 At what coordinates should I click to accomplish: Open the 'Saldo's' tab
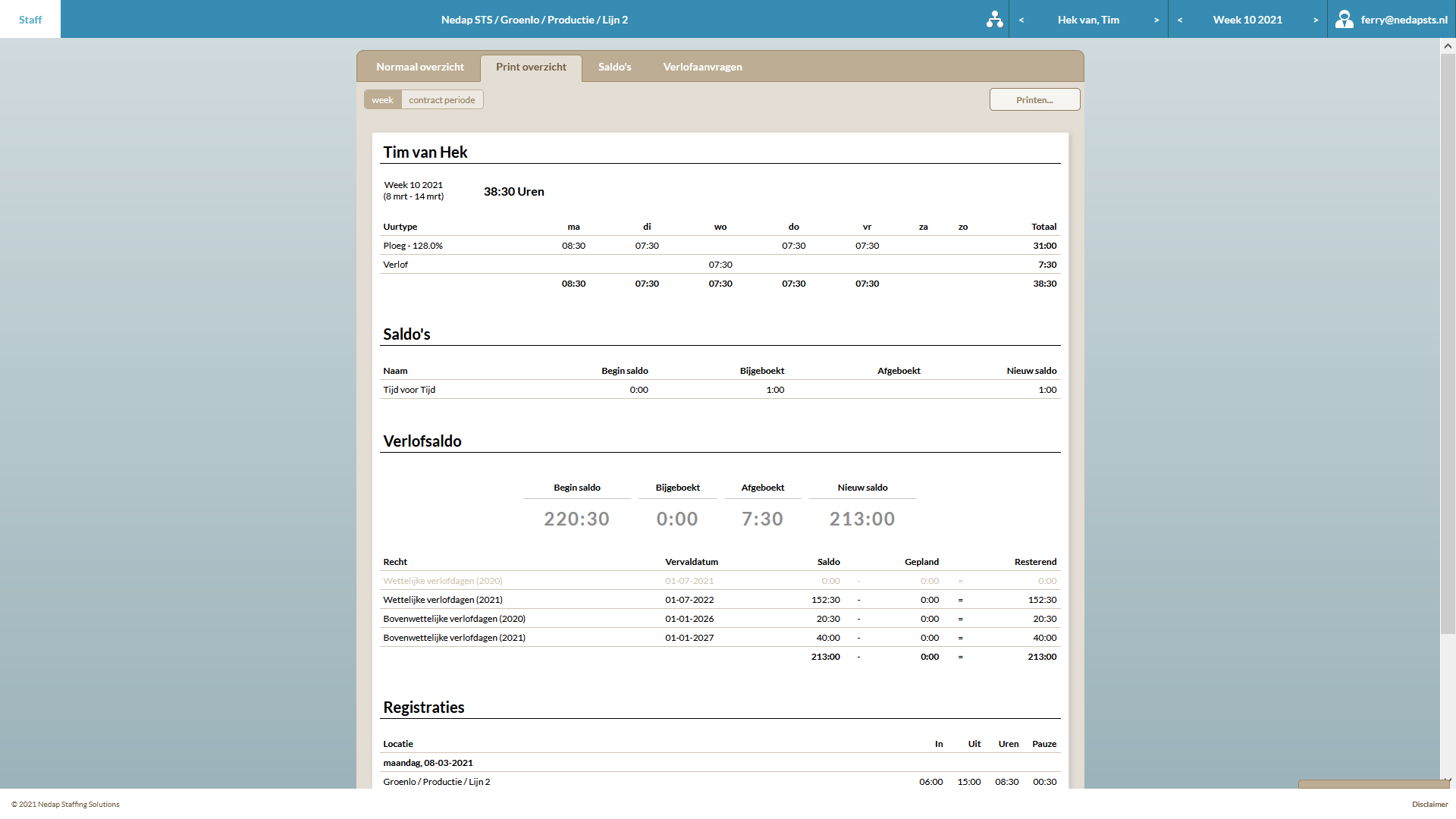click(614, 67)
